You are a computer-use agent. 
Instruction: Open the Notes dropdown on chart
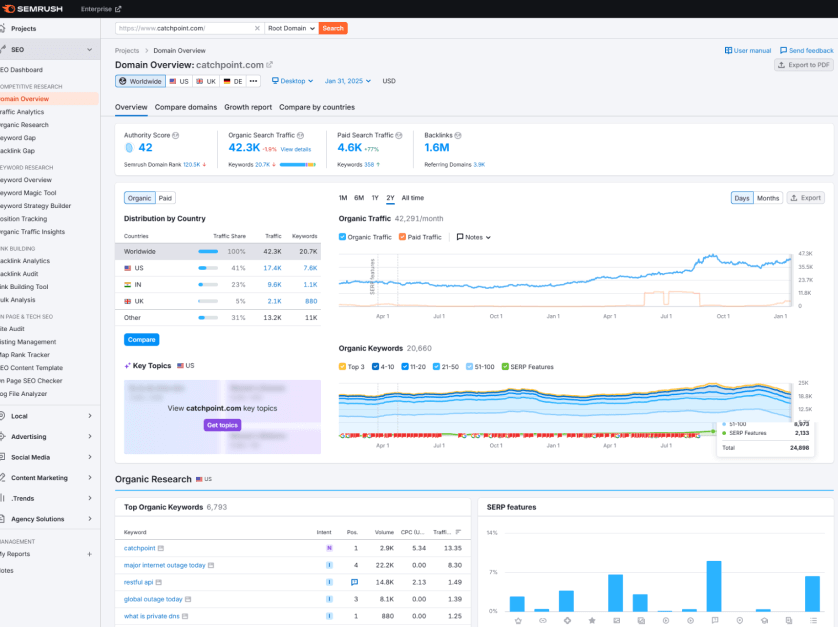[474, 237]
